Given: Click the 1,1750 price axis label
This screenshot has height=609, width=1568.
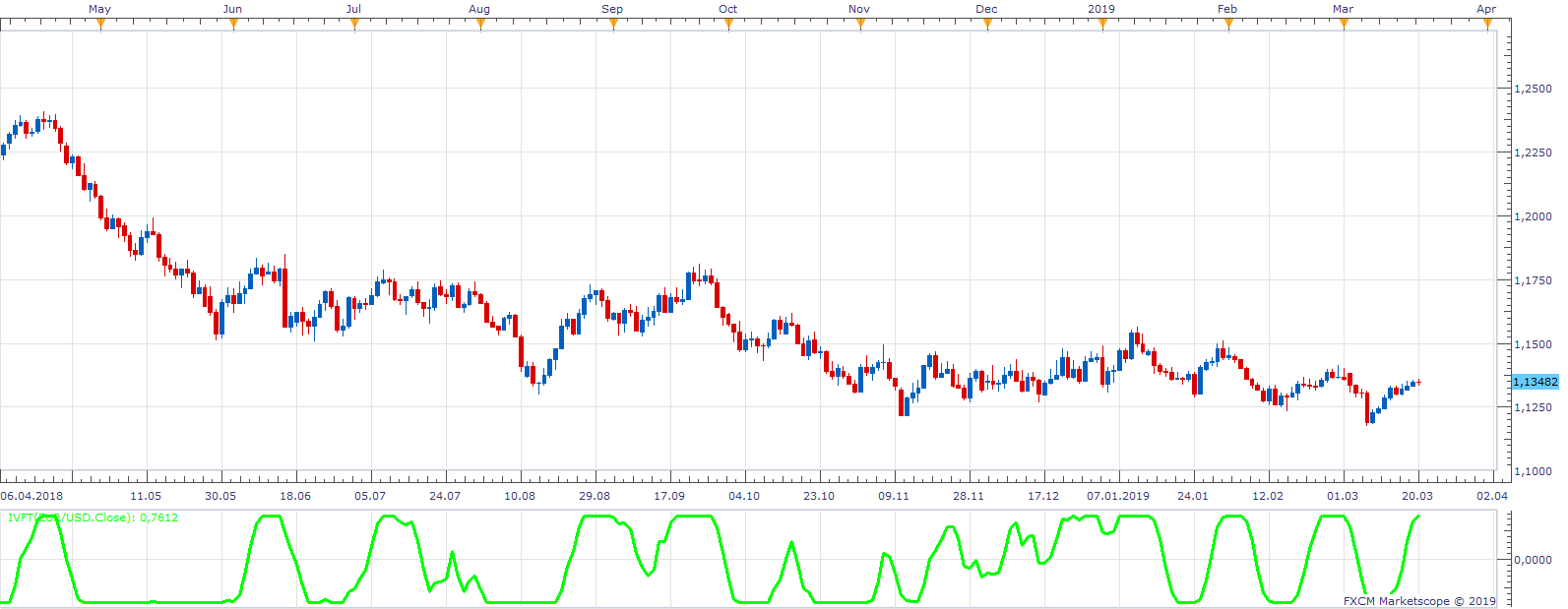Looking at the screenshot, I should [1533, 280].
